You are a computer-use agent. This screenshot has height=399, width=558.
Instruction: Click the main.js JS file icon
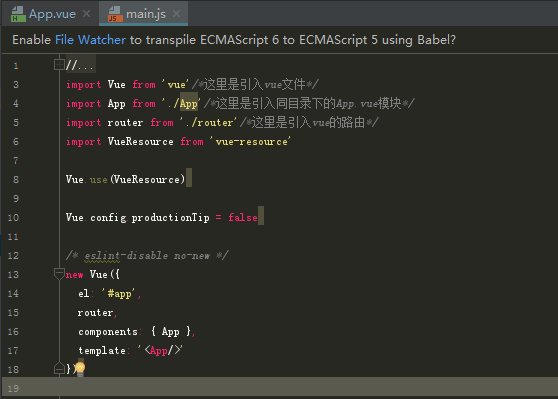pos(115,14)
